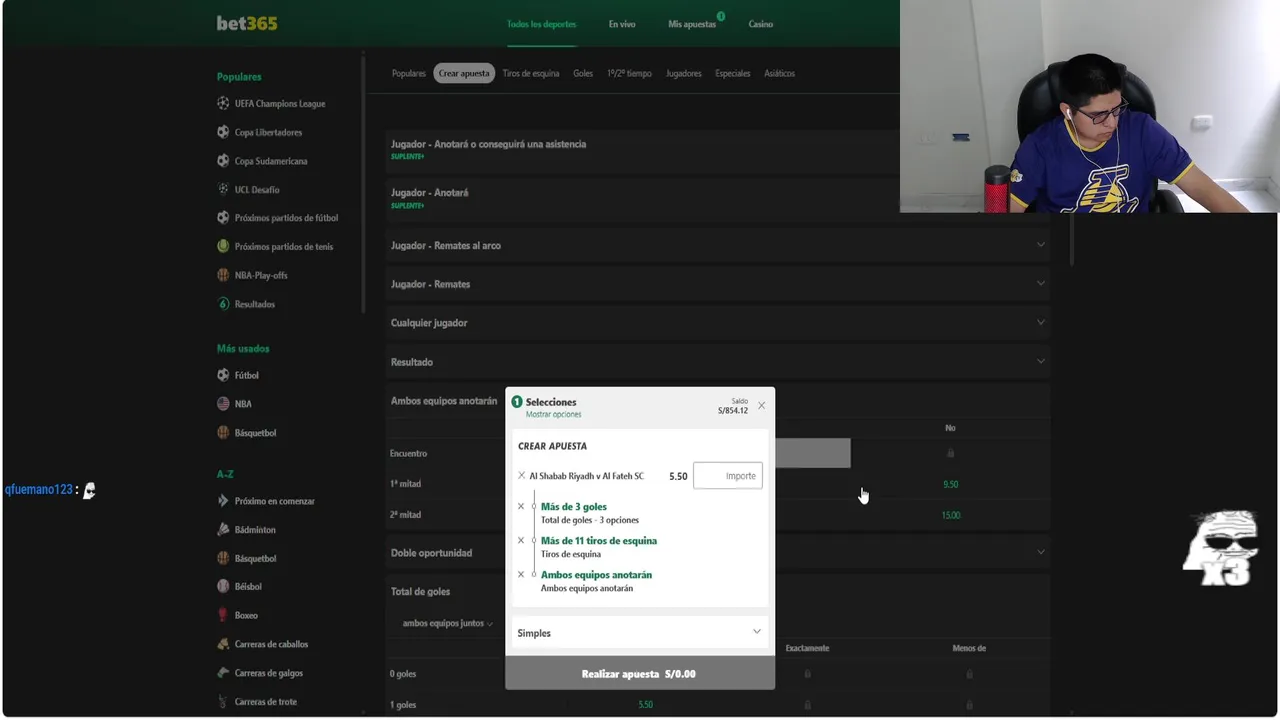The height and width of the screenshot is (720, 1280).
Task: Click the Resultados link in sidebar
Action: tap(255, 304)
